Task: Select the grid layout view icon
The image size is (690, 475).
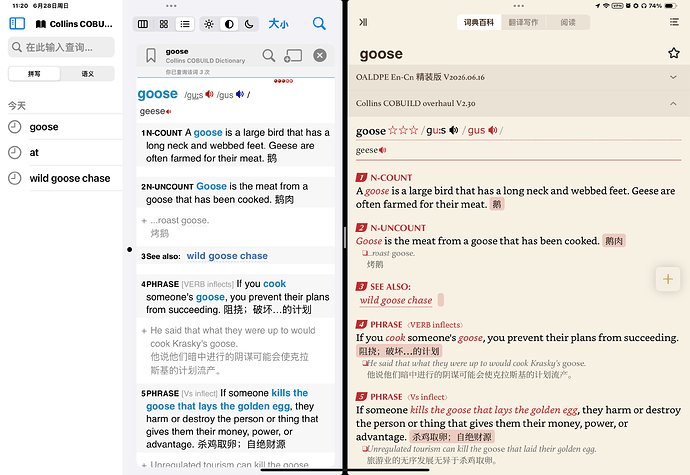Action: coord(164,24)
